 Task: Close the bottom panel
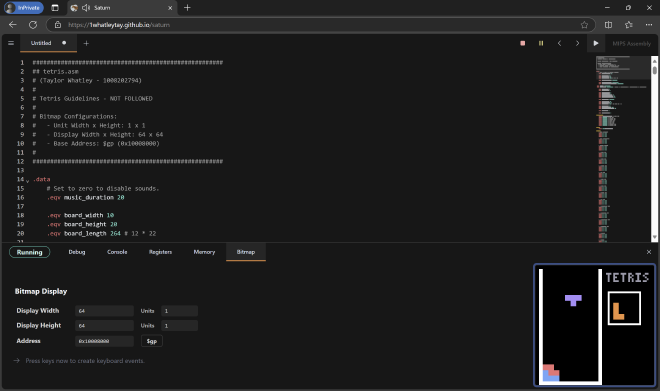tap(649, 252)
